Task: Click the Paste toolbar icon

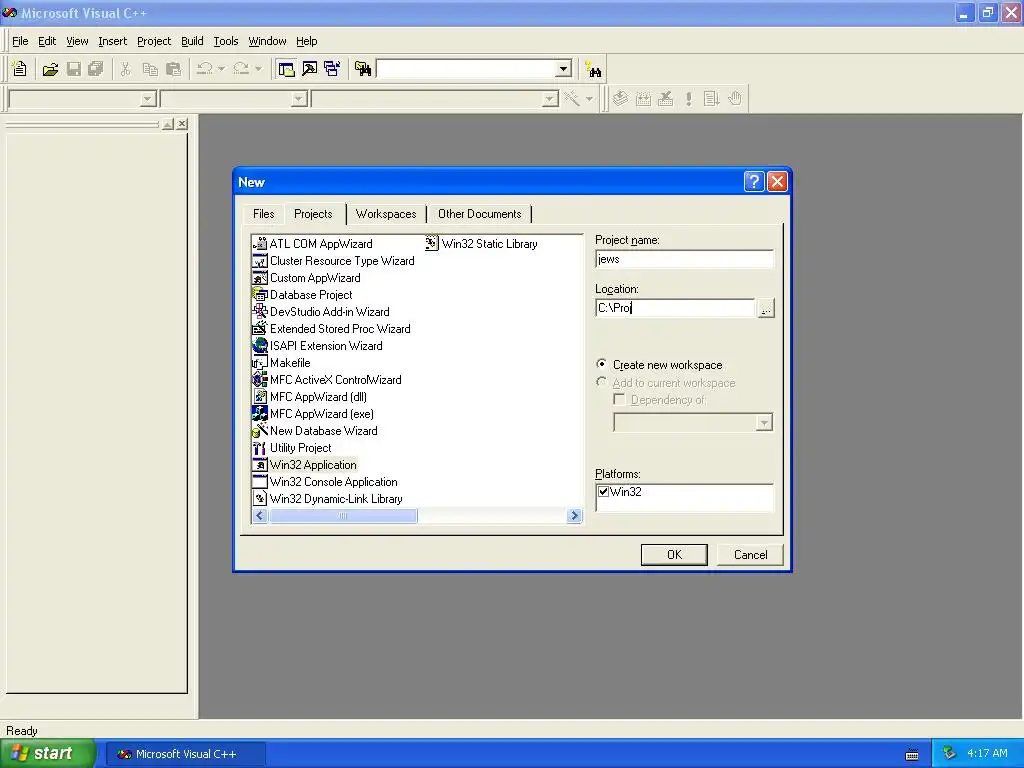Action: pos(173,69)
